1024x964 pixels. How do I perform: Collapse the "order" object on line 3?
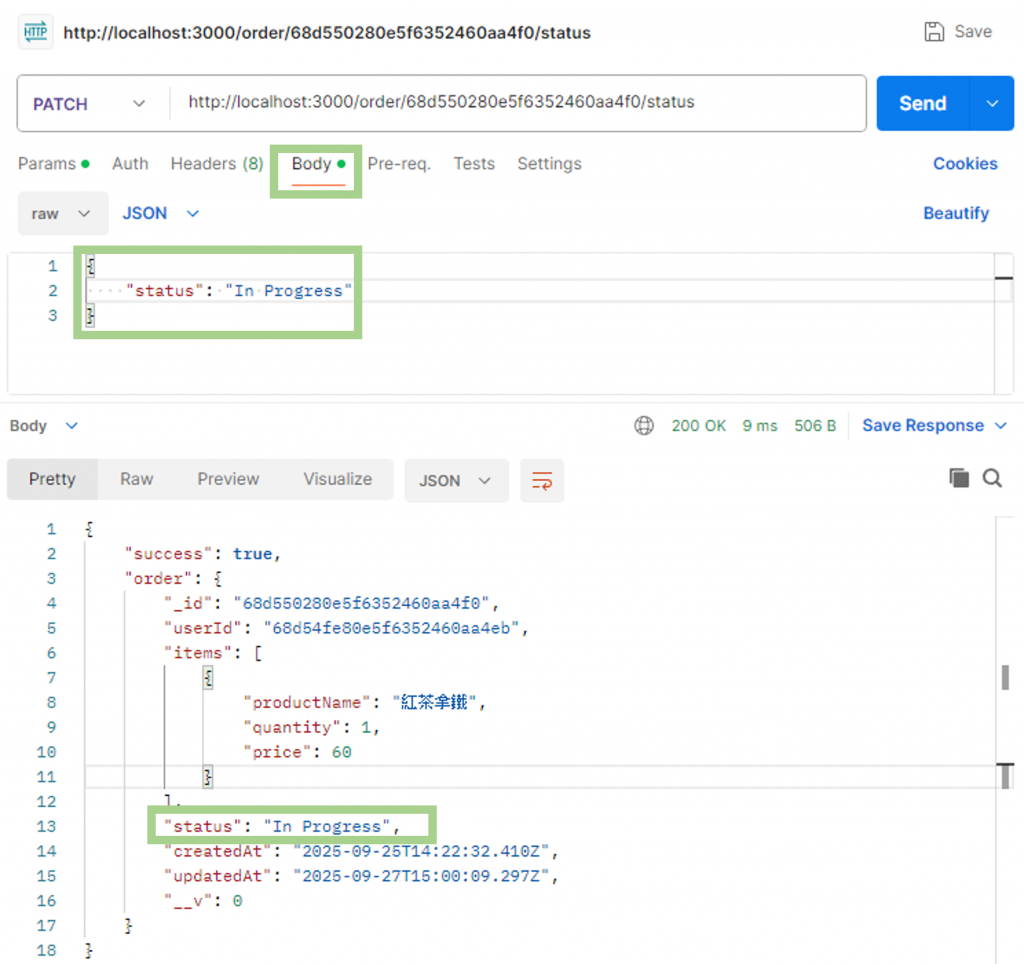(x=218, y=579)
